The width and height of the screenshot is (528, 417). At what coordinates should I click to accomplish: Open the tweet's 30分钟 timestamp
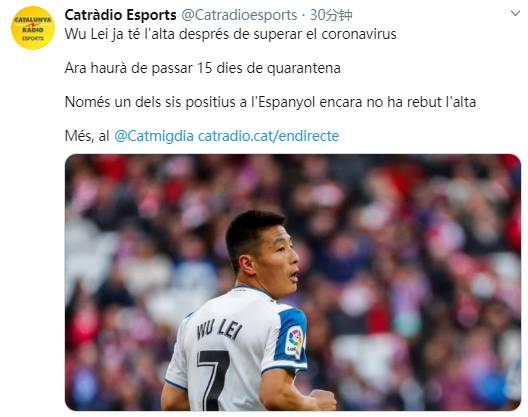(331, 15)
